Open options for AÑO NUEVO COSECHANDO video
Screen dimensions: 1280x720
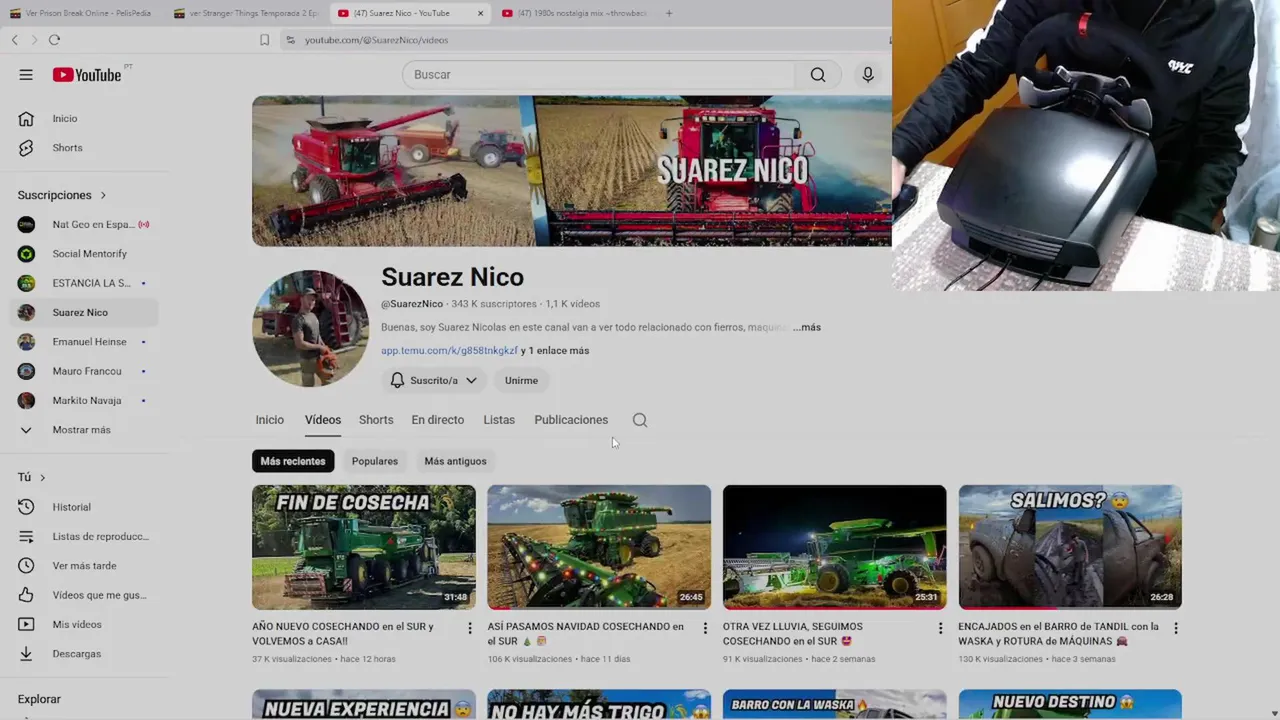click(x=469, y=628)
